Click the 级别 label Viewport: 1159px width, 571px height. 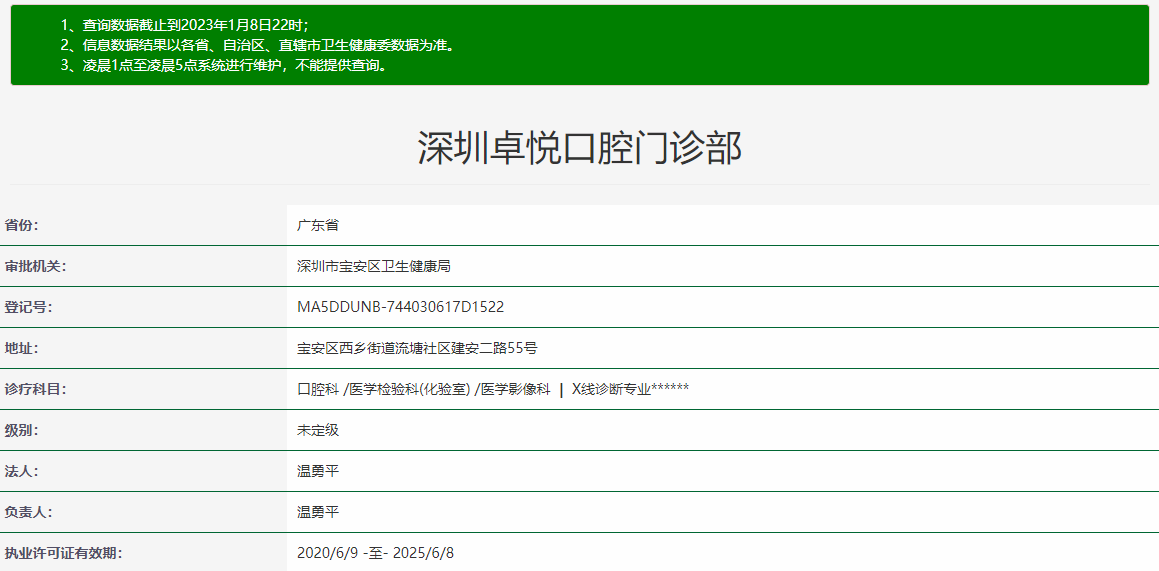coord(21,430)
